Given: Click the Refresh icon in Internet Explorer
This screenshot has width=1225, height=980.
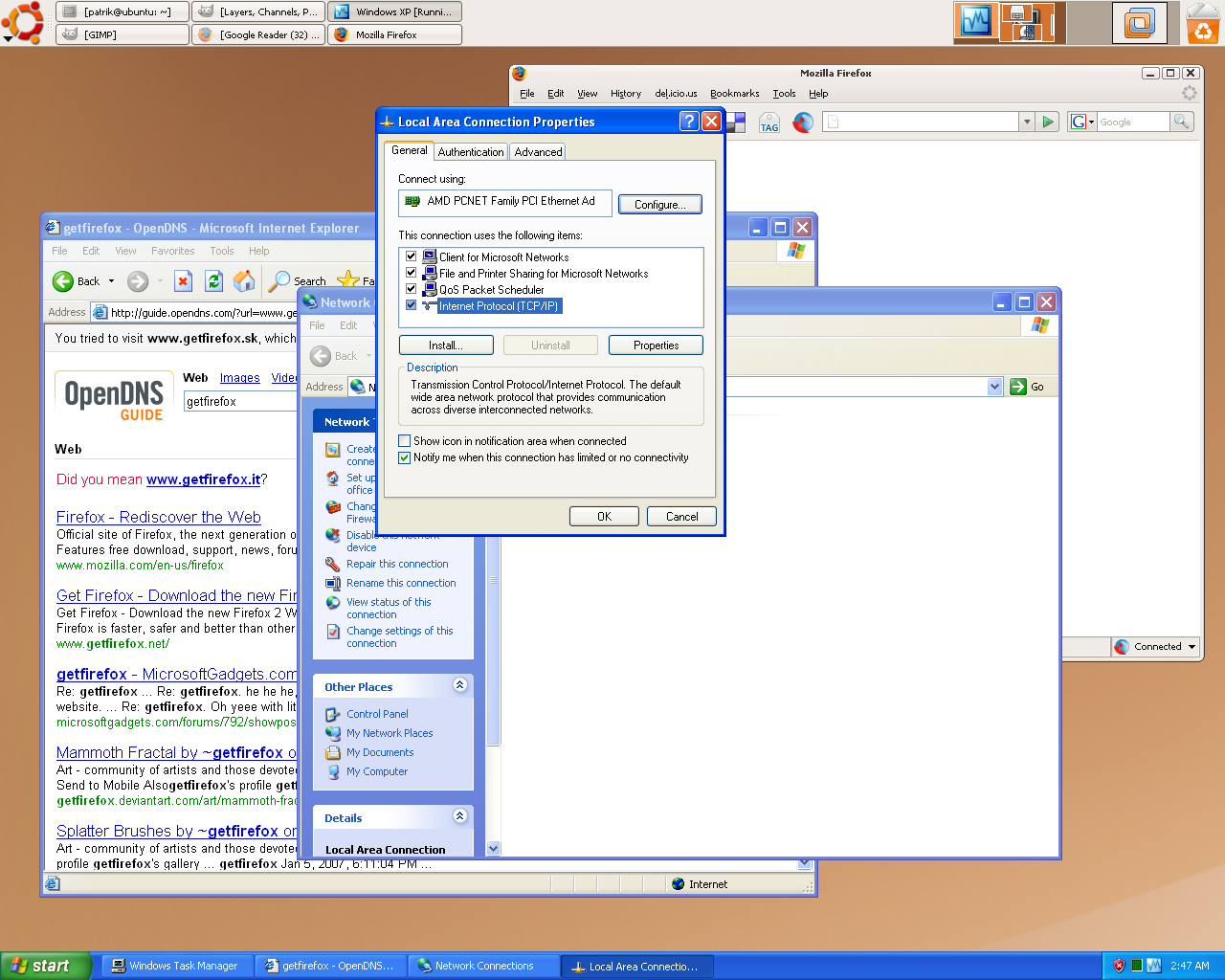Looking at the screenshot, I should 214,281.
